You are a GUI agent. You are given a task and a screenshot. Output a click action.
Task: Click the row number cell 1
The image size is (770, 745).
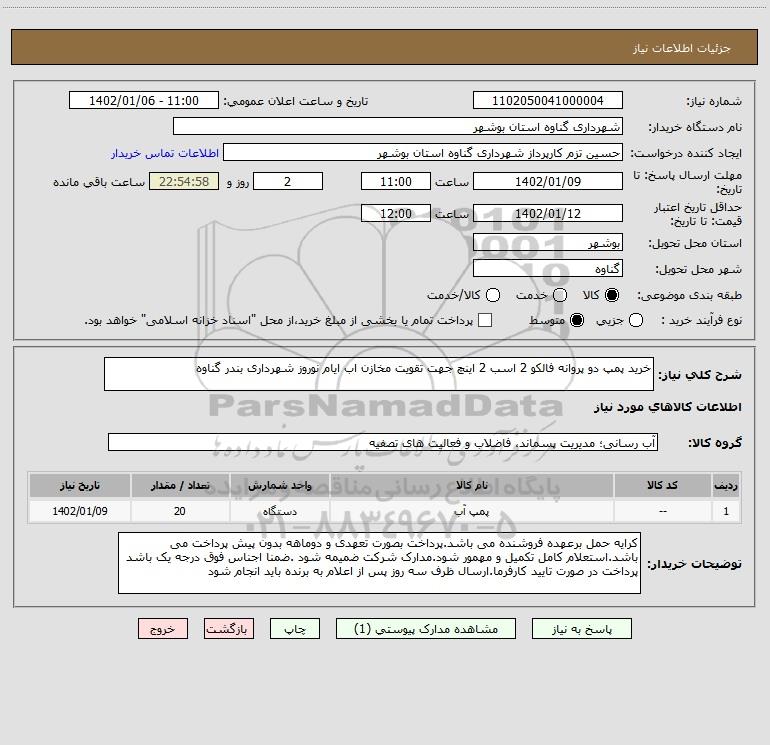pos(726,511)
